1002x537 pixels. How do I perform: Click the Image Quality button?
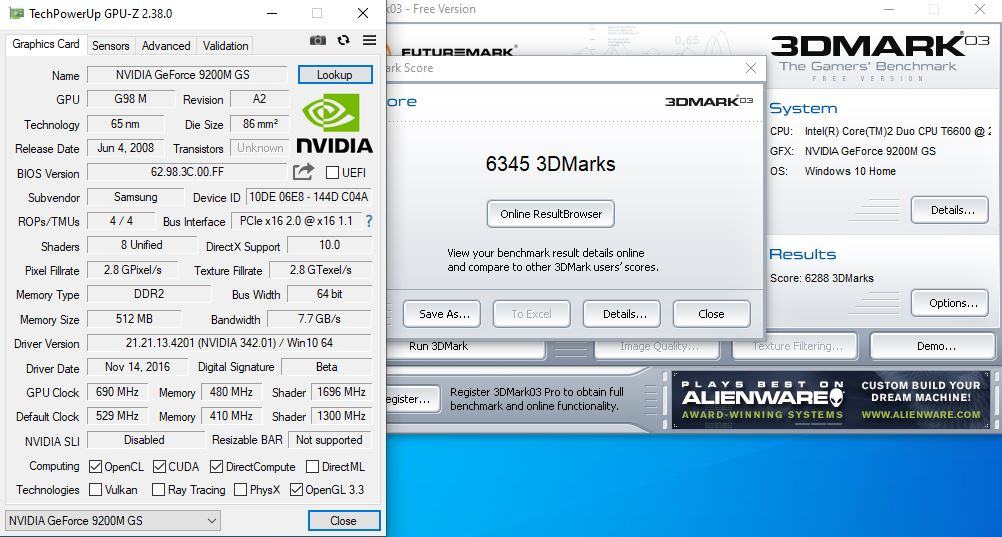pyautogui.click(x=658, y=346)
